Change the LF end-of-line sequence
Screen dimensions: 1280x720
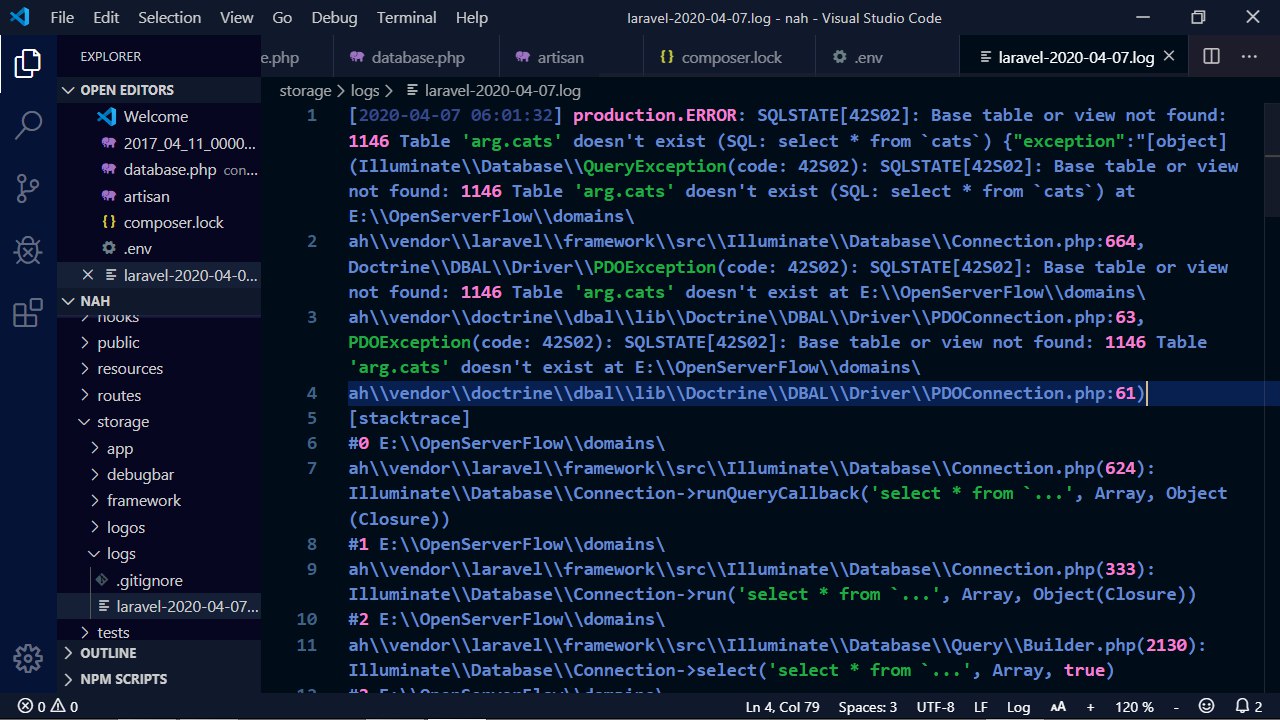coord(981,707)
